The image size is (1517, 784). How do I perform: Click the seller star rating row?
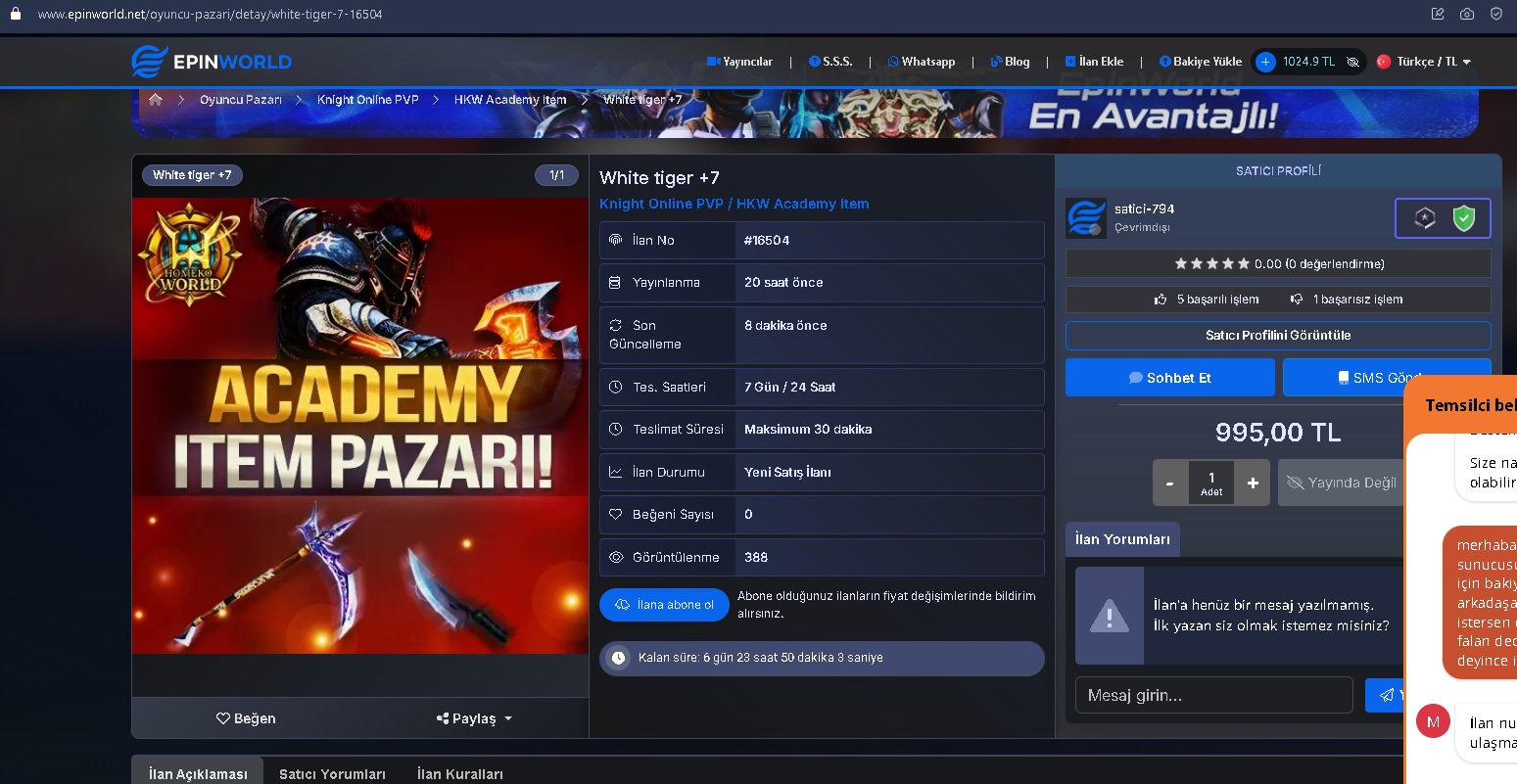coord(1278,263)
